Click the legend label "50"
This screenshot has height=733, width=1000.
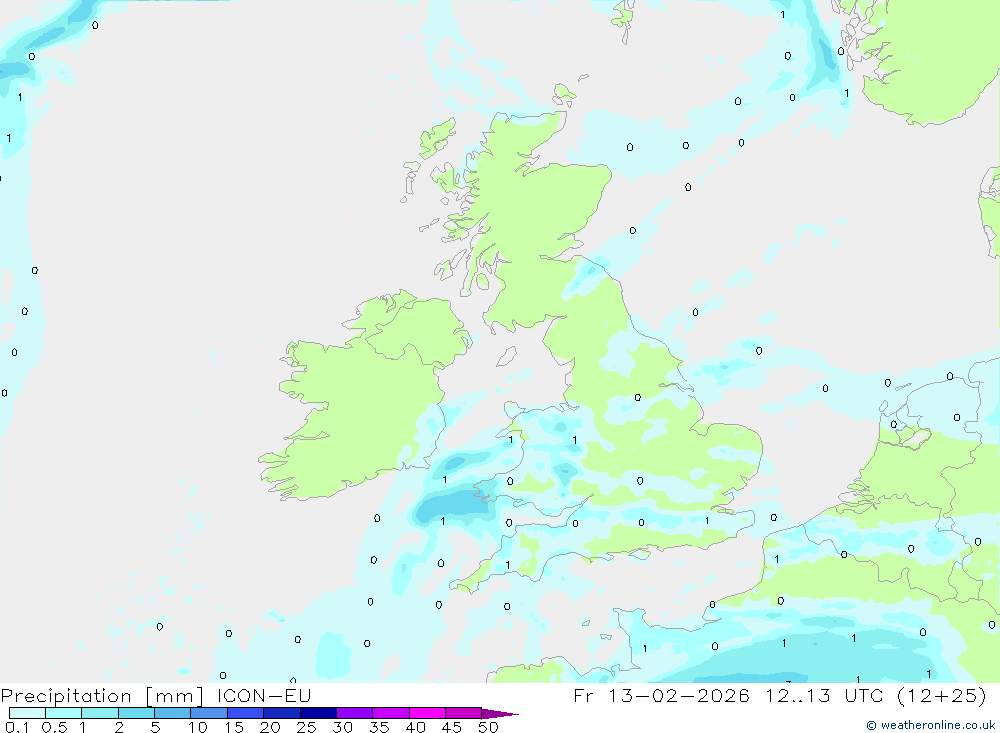pos(489,727)
